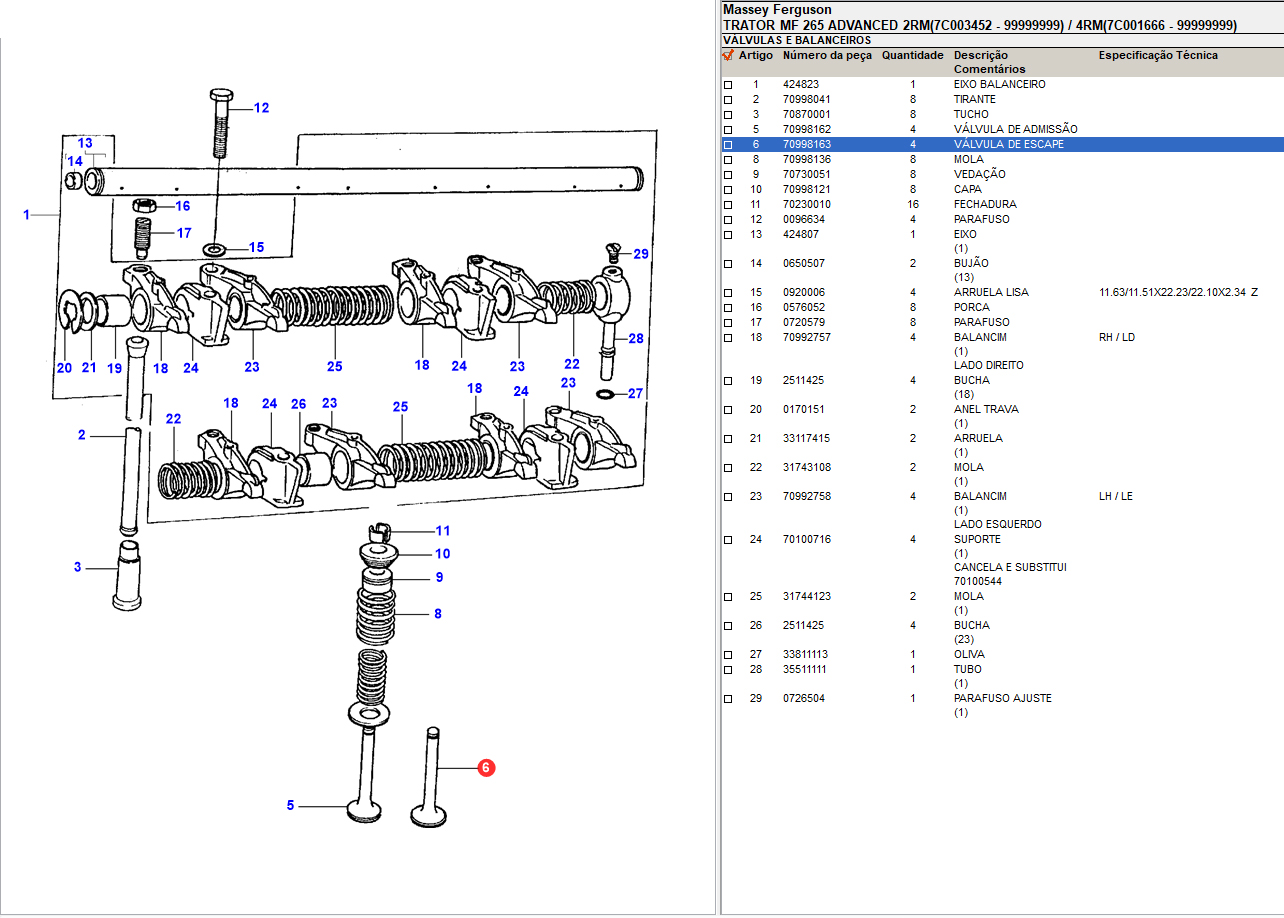Click callout 5 intake valve label
Viewport: 1284px width, 918px height.
(291, 805)
